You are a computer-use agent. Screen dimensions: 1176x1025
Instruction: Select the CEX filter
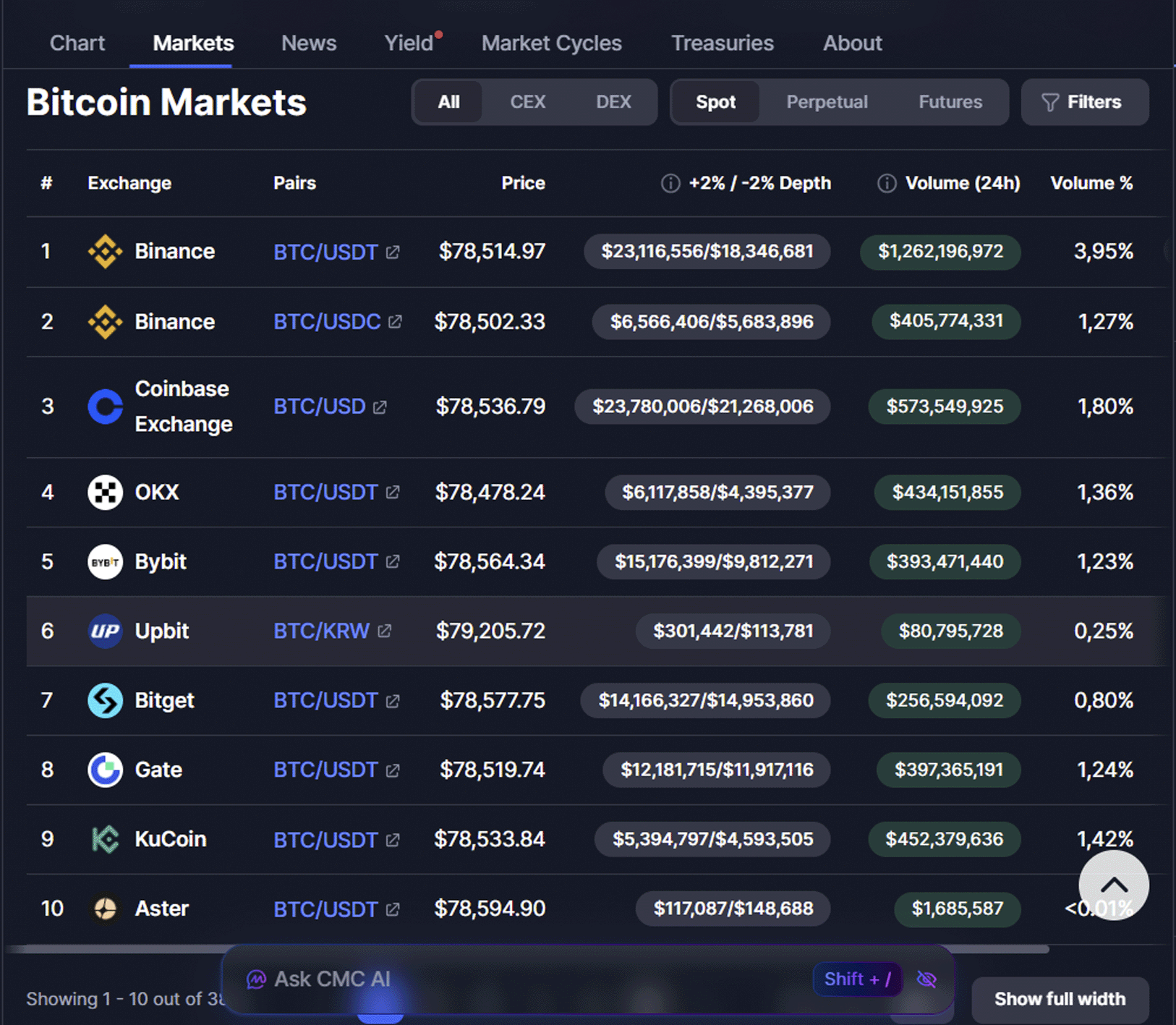(527, 102)
